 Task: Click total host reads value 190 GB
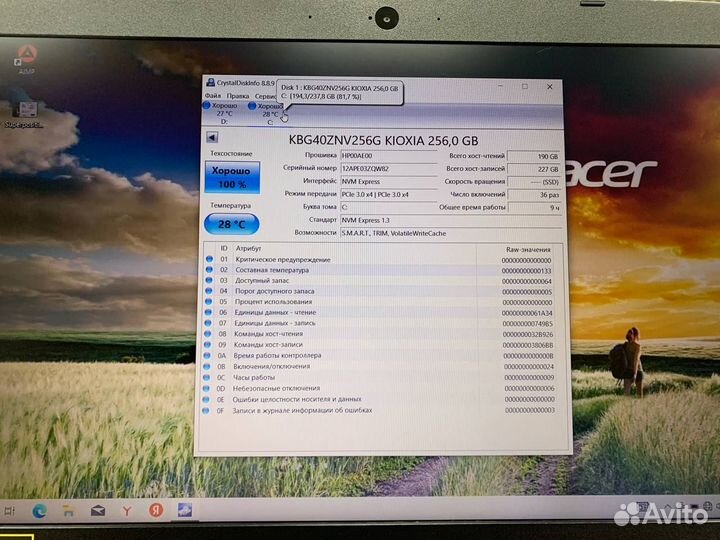click(534, 156)
